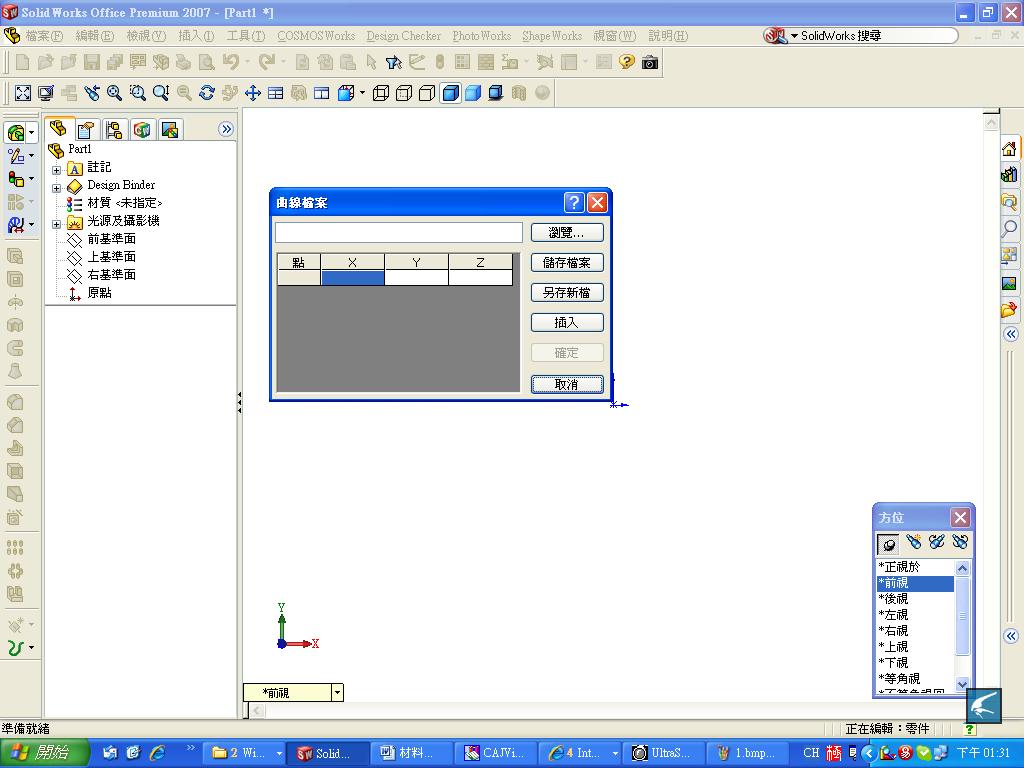Viewport: 1024px width, 768px height.
Task: Open the 工具(T) menu
Action: point(246,36)
